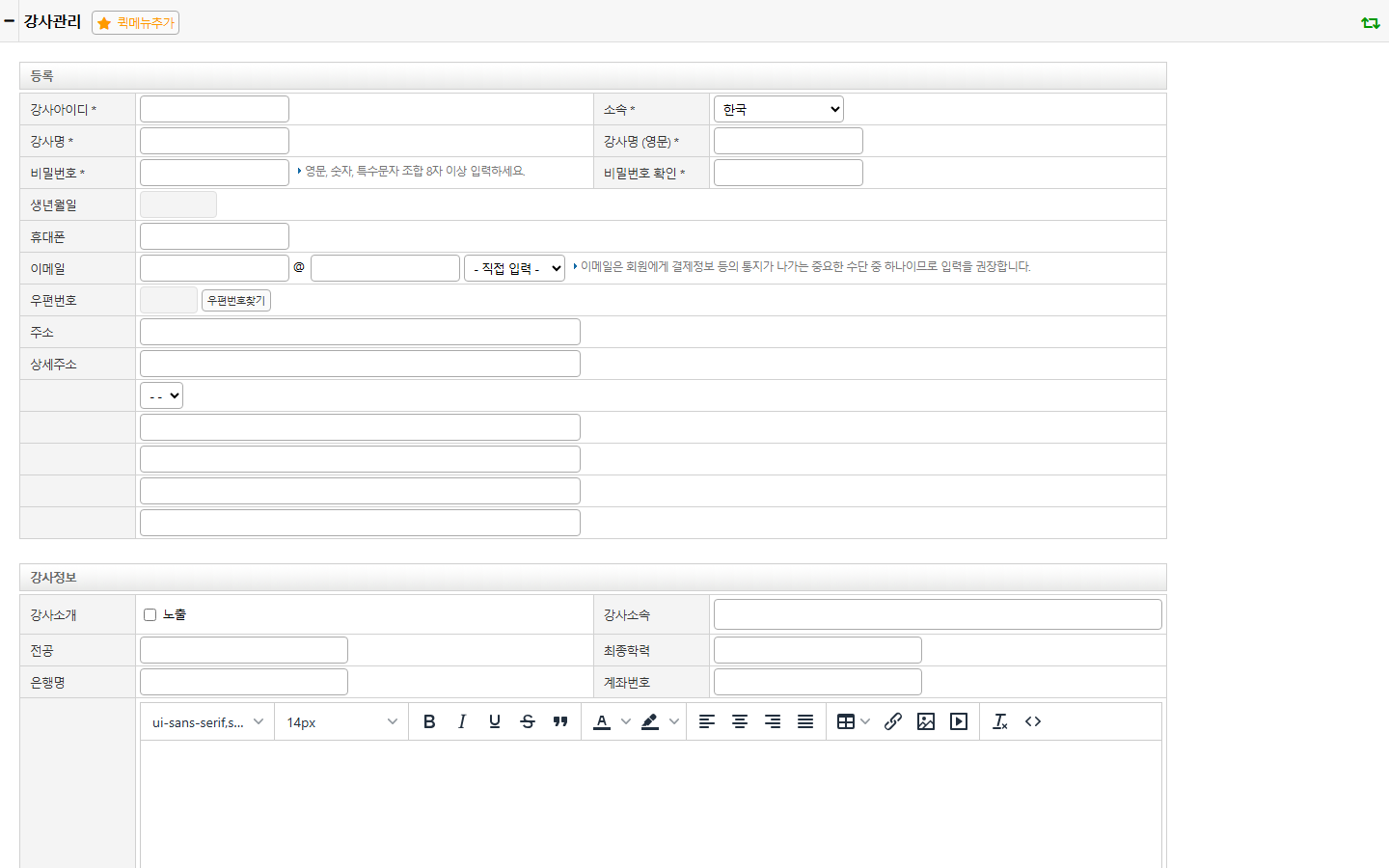The image size is (1389, 868).
Task: Open the email domain '직접 입력' dropdown
Action: [x=515, y=268]
